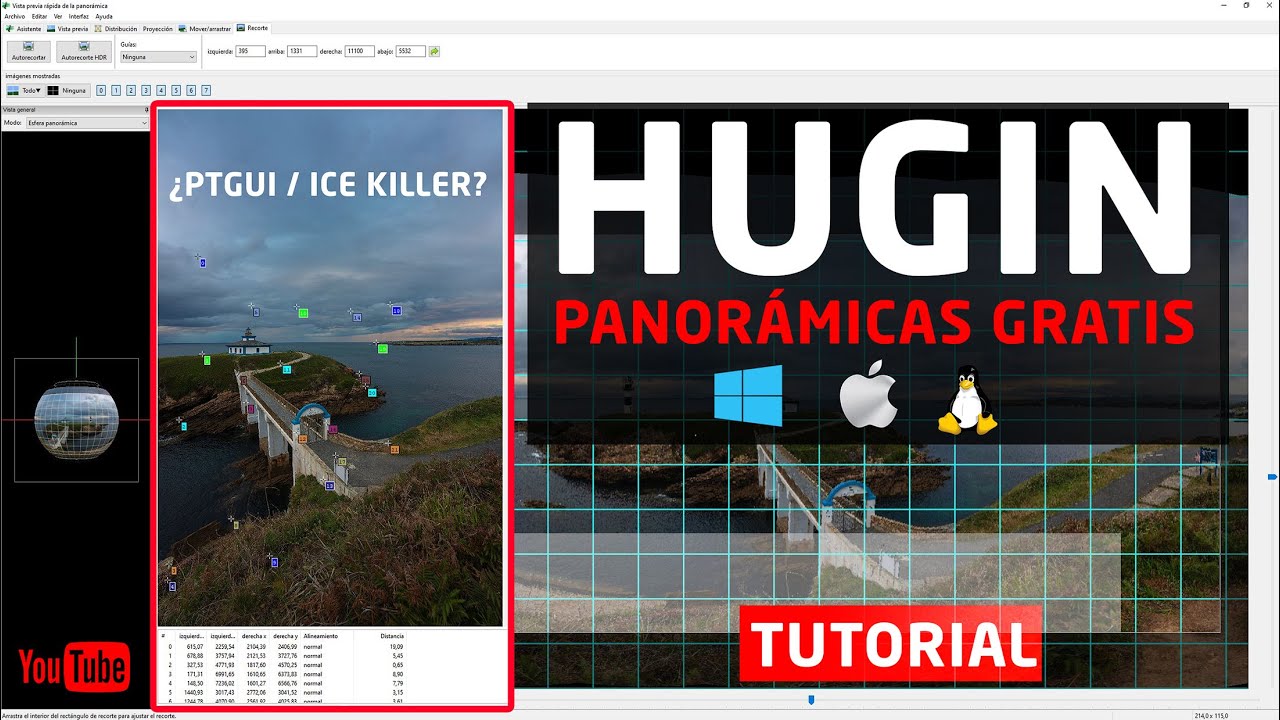This screenshot has width=1280, height=720.
Task: Switch to the Vista previa tab
Action: pyautogui.click(x=68, y=29)
